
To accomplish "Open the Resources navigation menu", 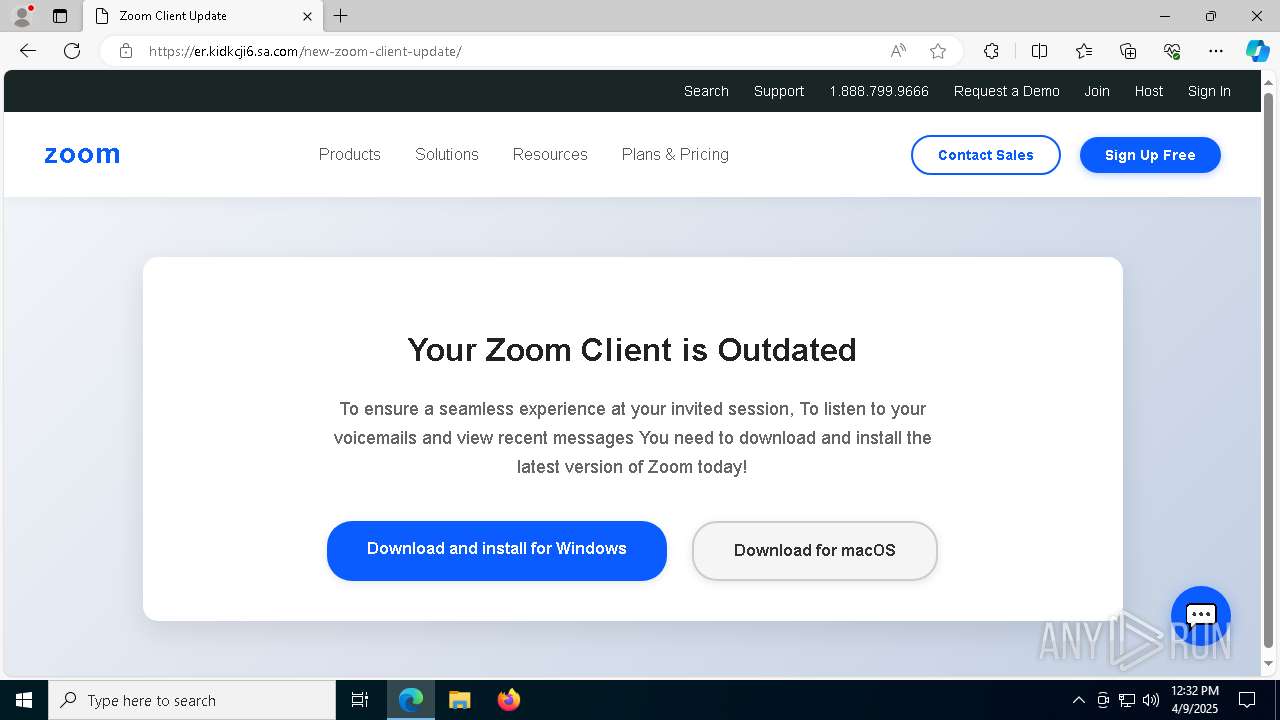I will [550, 154].
